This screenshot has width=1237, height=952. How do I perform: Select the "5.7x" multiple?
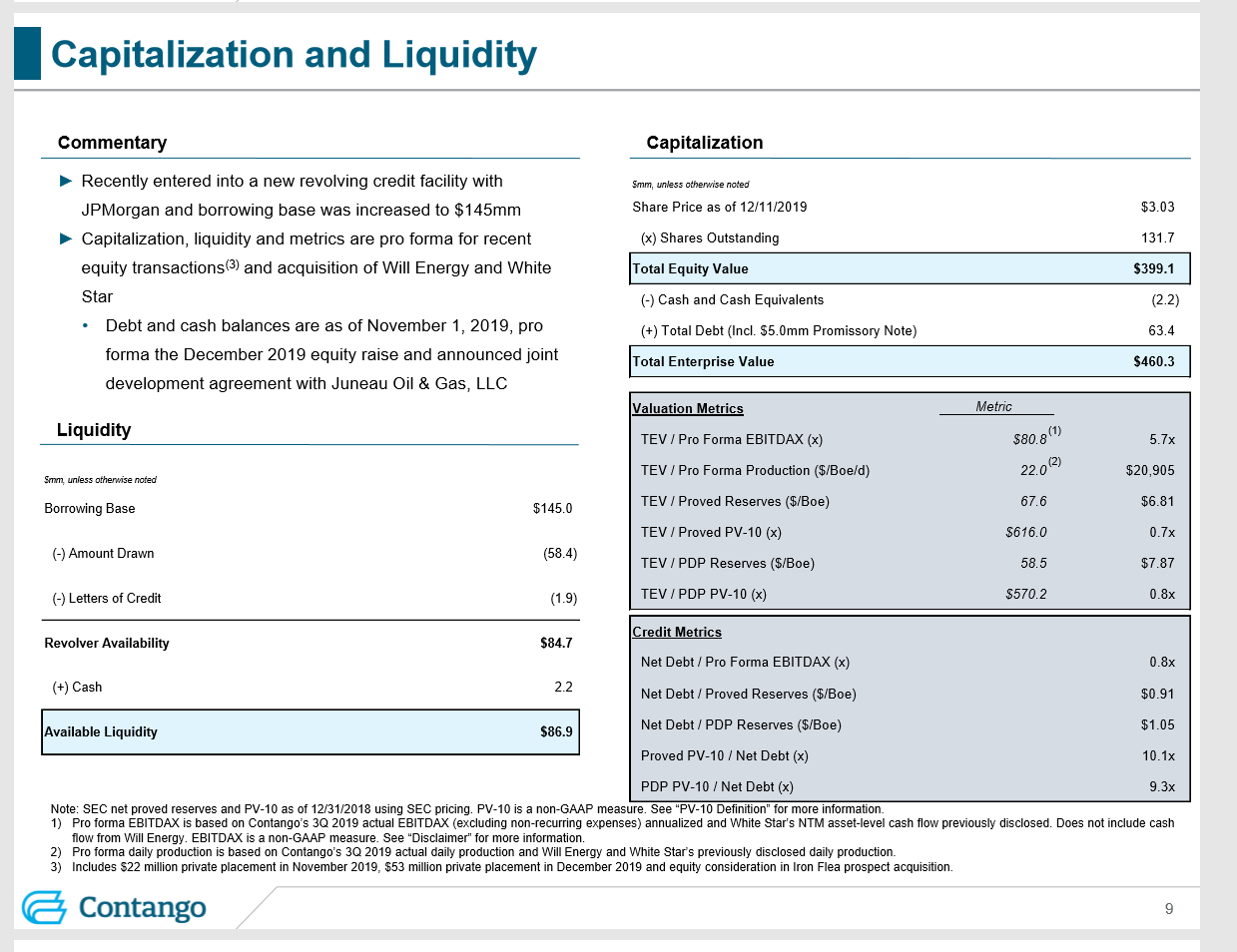click(x=1162, y=439)
